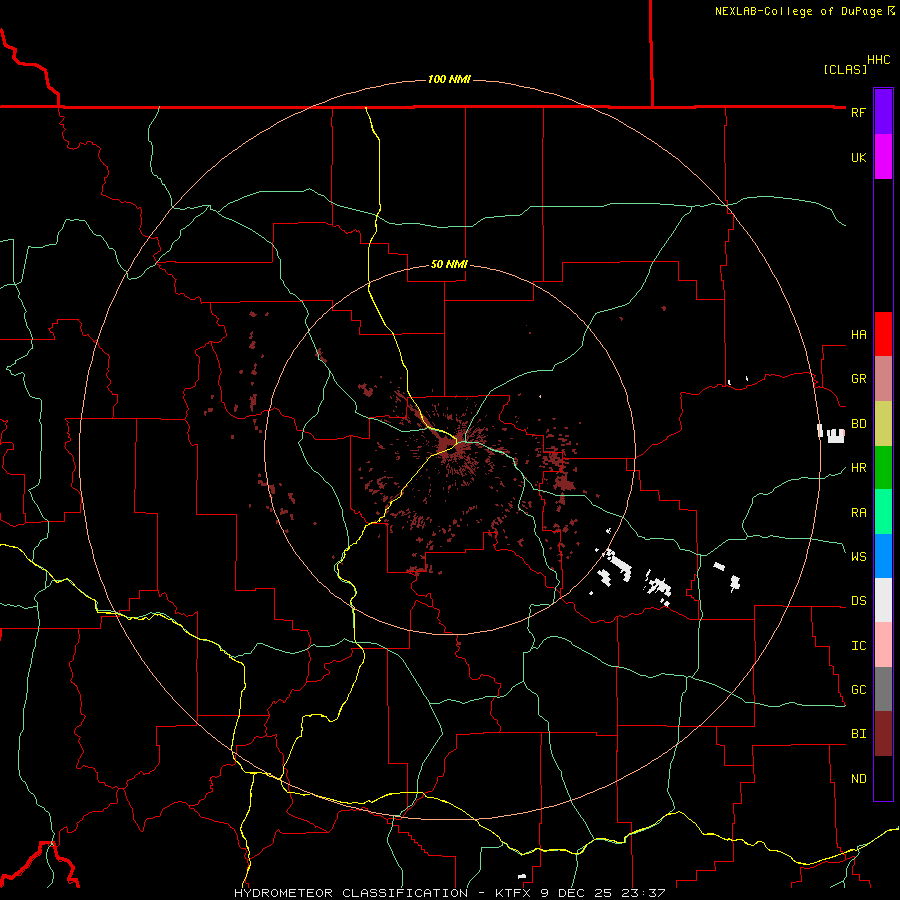This screenshot has width=900, height=900.
Task: Click the WS blue legend color block
Action: (x=883, y=556)
